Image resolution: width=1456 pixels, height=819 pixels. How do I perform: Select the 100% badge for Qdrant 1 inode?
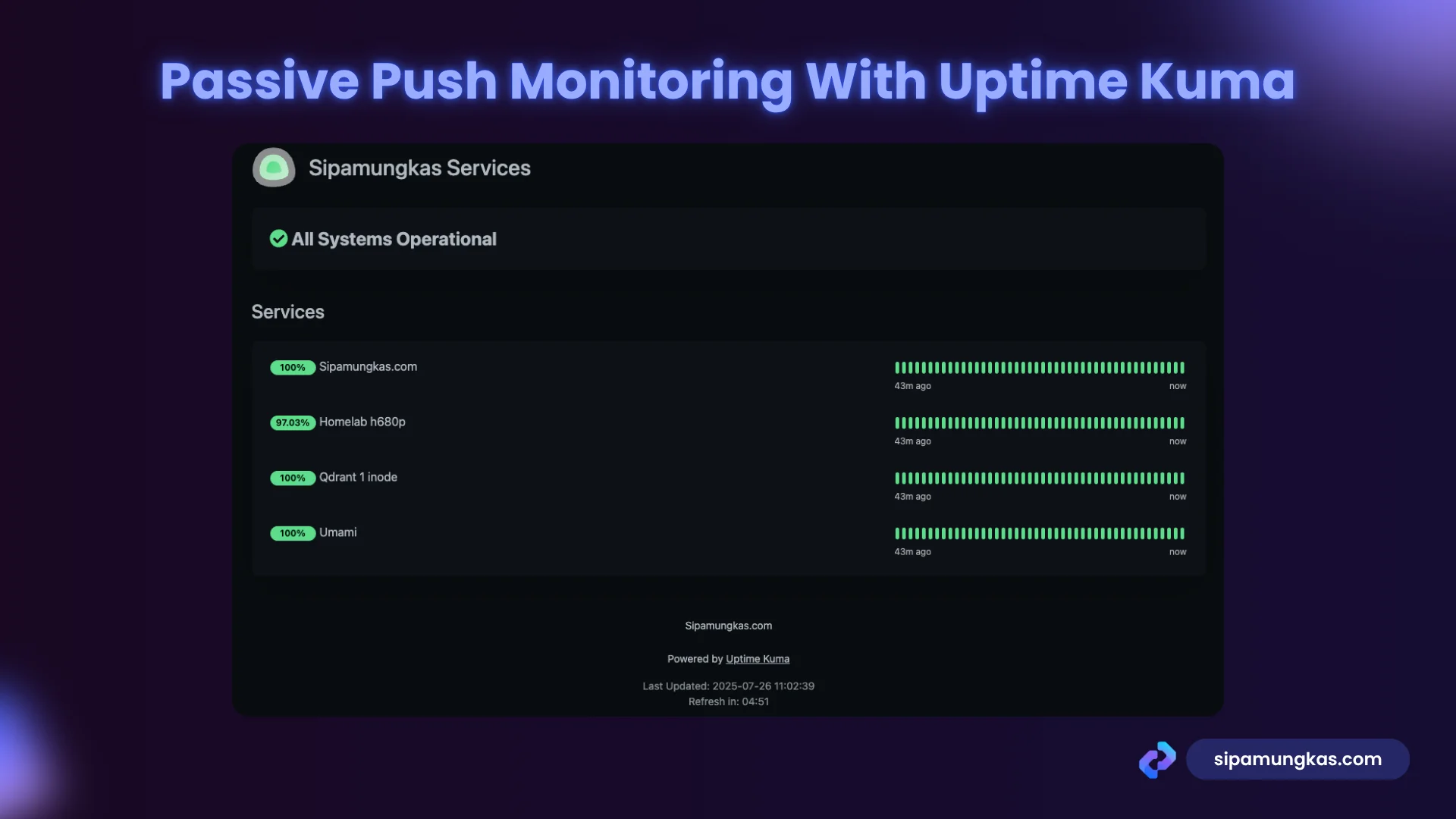coord(293,478)
